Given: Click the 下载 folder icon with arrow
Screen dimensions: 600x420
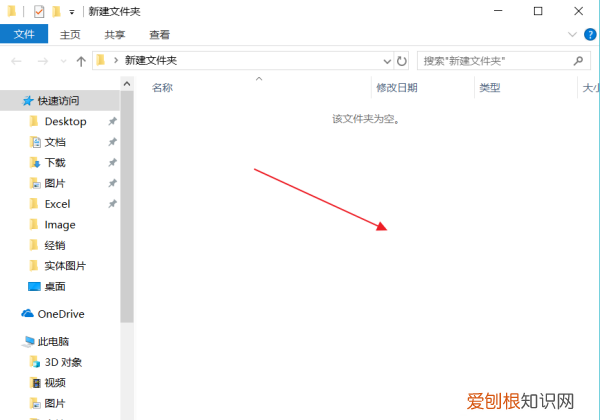Looking at the screenshot, I should click(x=35, y=163).
